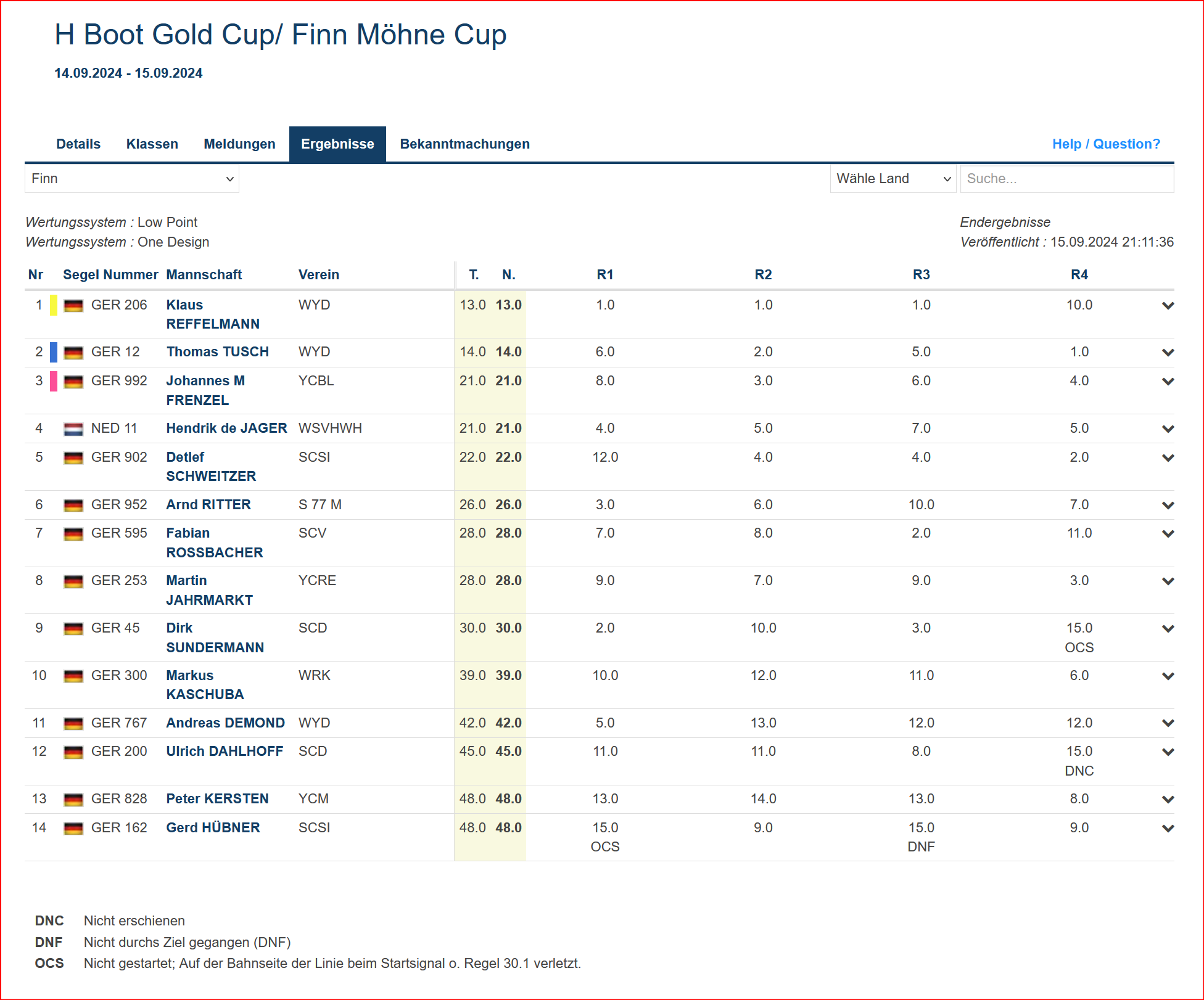
Task: Click the Verein column header
Action: click(318, 275)
